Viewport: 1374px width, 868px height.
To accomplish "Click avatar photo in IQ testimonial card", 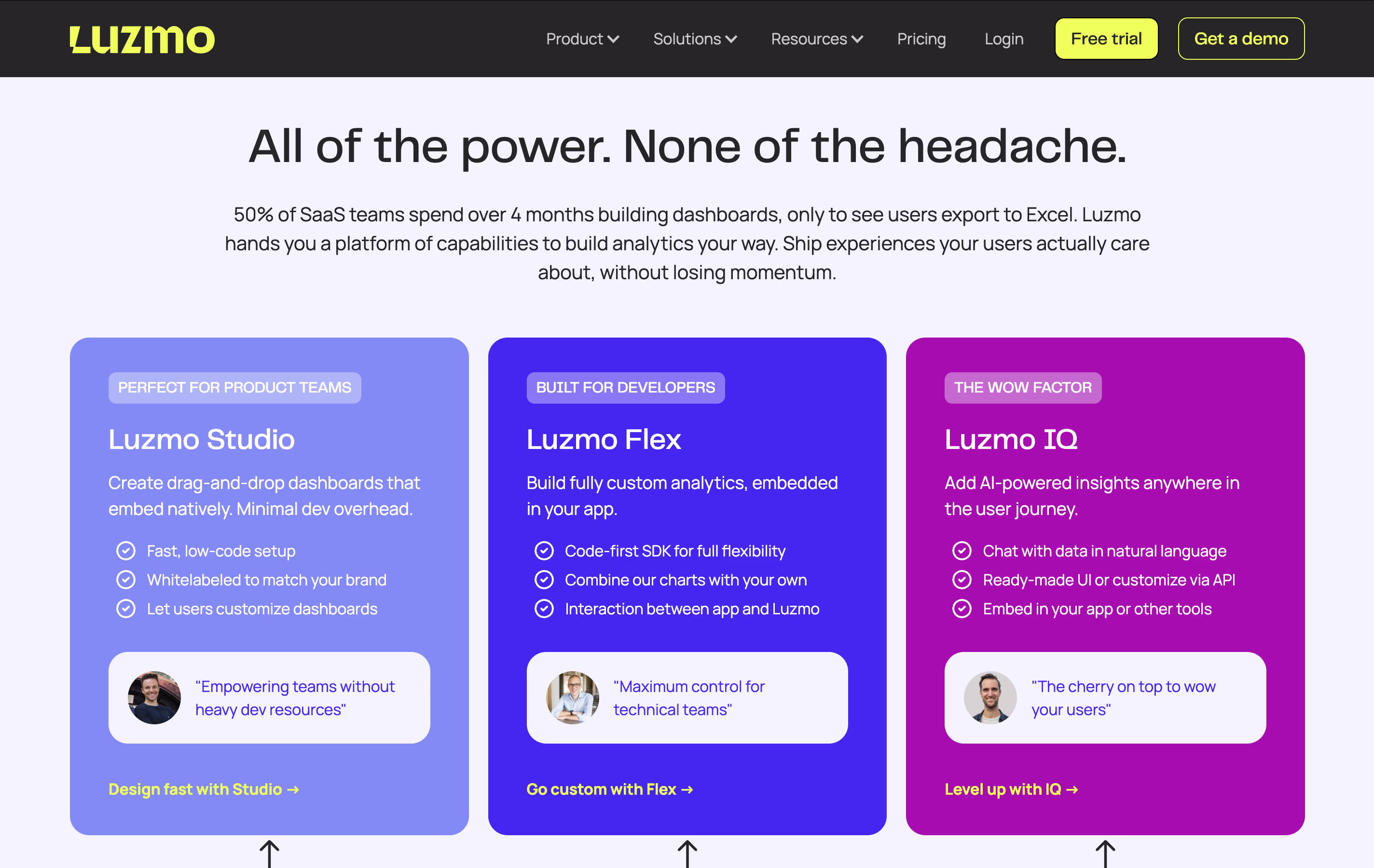I will (990, 697).
